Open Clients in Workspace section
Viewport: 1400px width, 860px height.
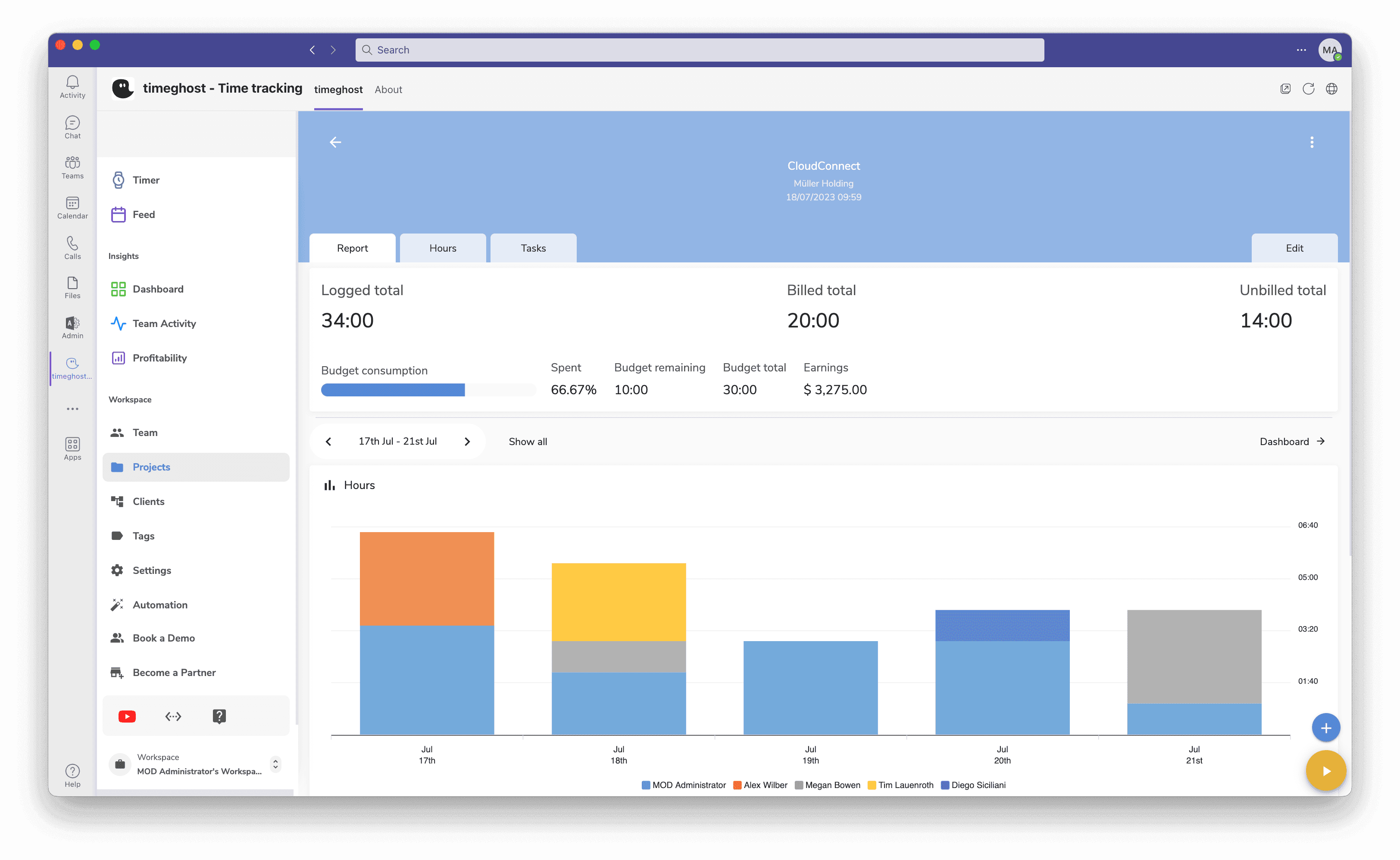[x=196, y=501]
